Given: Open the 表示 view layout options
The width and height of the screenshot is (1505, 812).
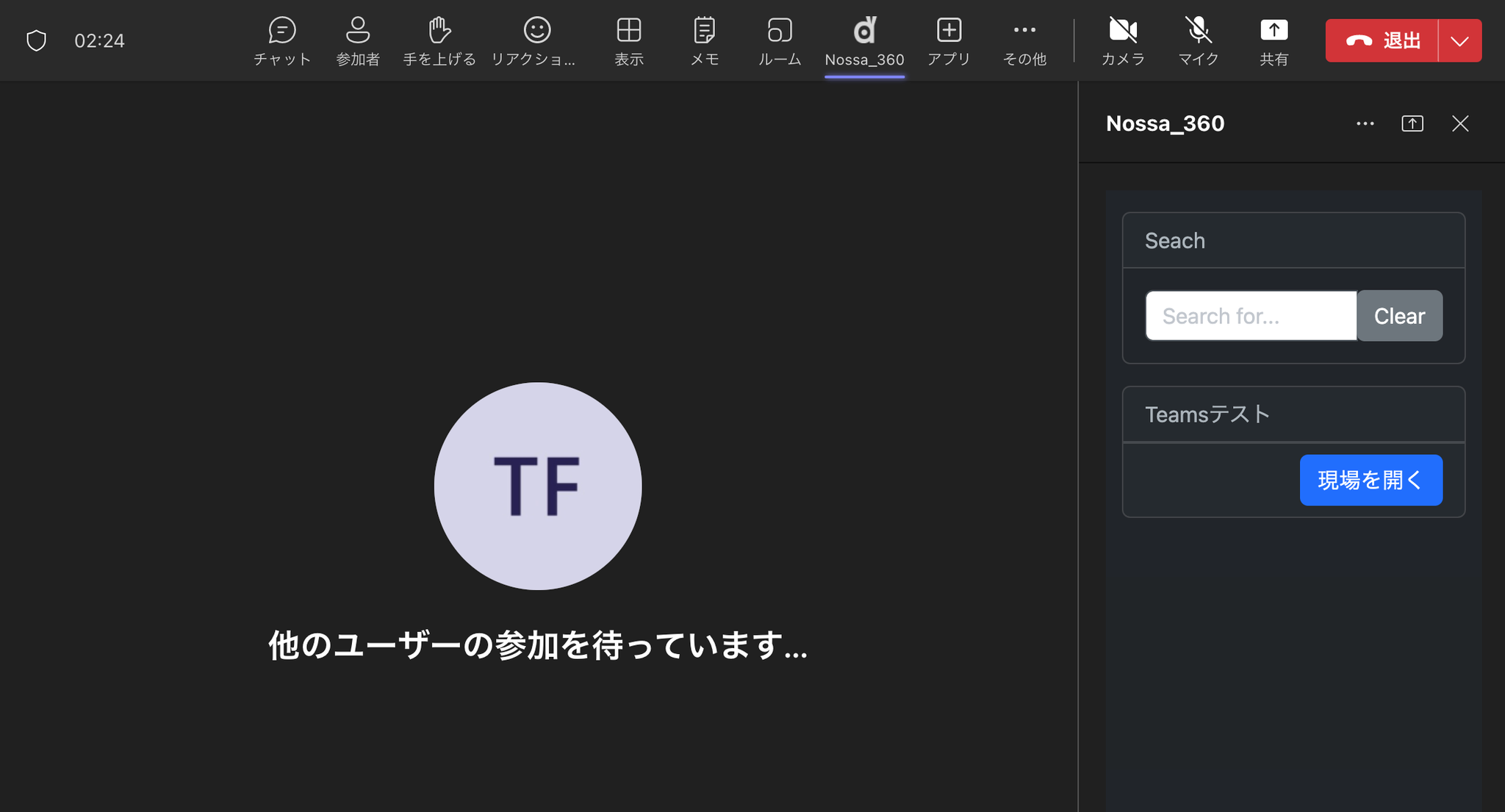Looking at the screenshot, I should point(629,40).
